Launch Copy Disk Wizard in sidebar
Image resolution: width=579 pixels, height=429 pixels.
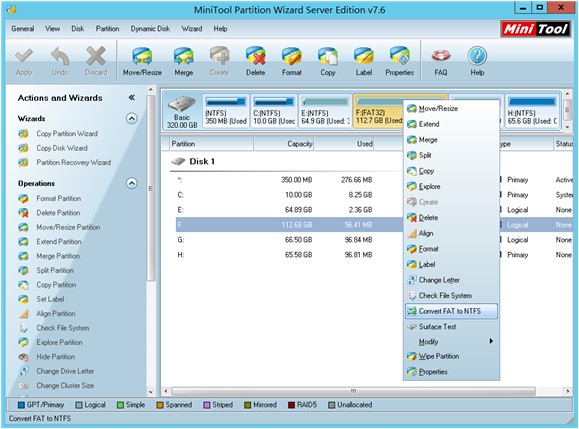click(x=62, y=148)
